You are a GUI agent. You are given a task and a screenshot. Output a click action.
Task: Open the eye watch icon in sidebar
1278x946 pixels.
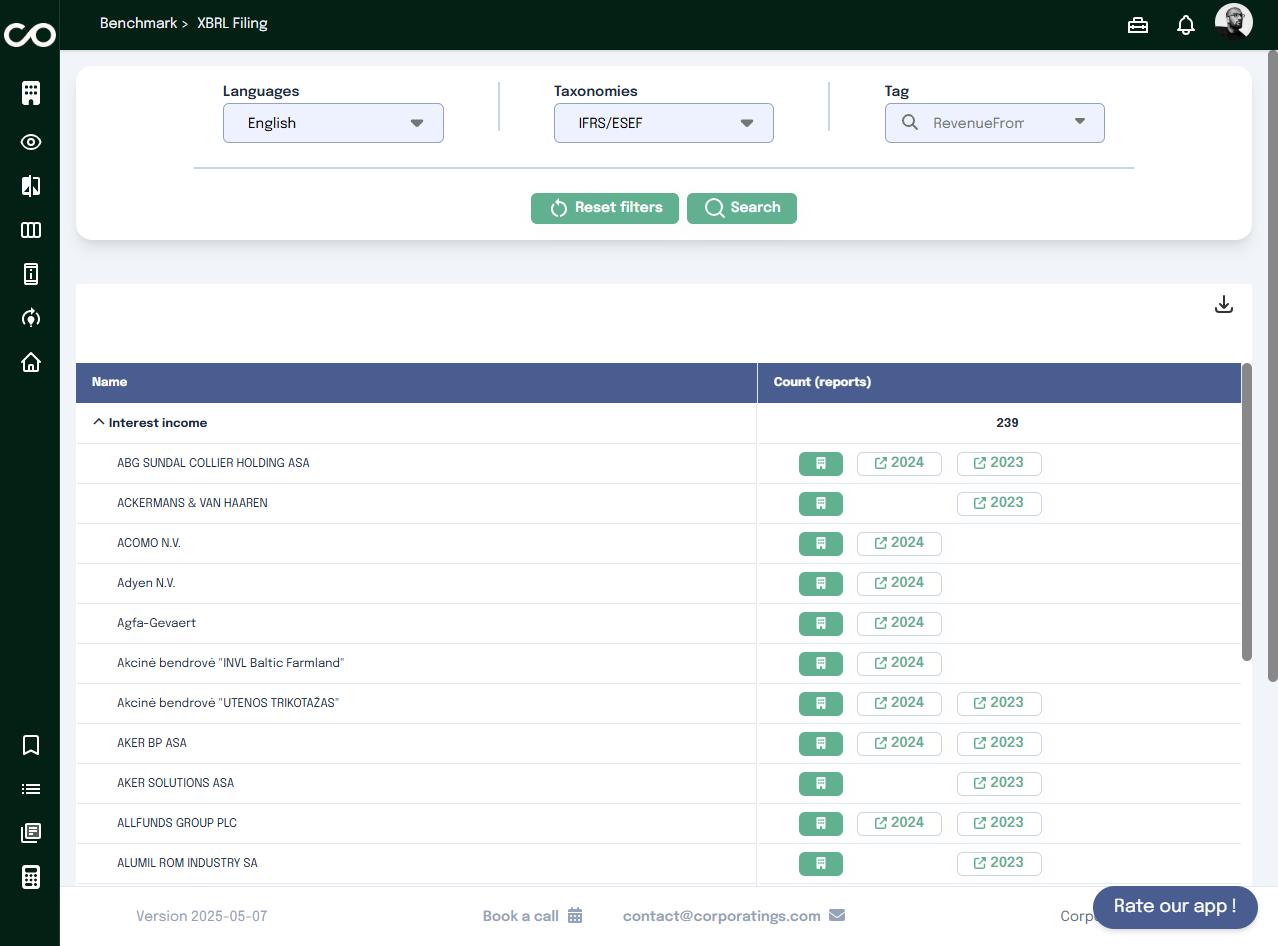31,142
